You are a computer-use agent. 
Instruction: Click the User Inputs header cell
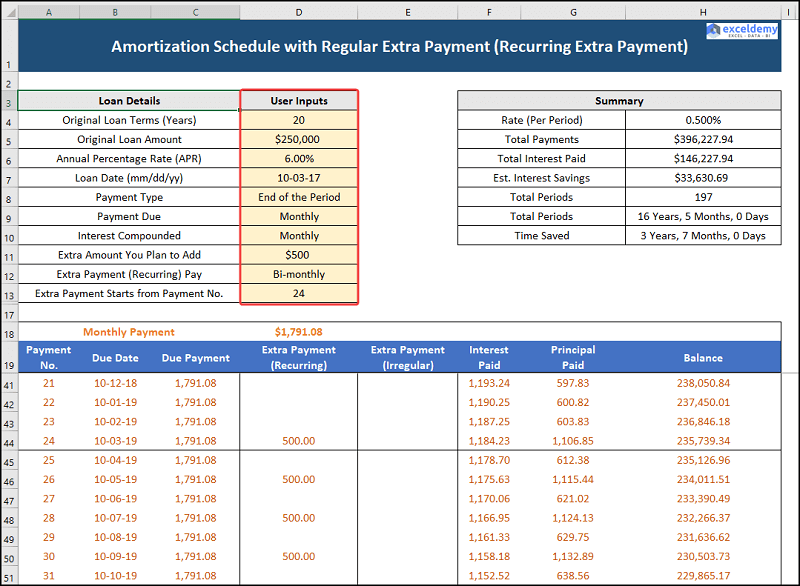[299, 100]
